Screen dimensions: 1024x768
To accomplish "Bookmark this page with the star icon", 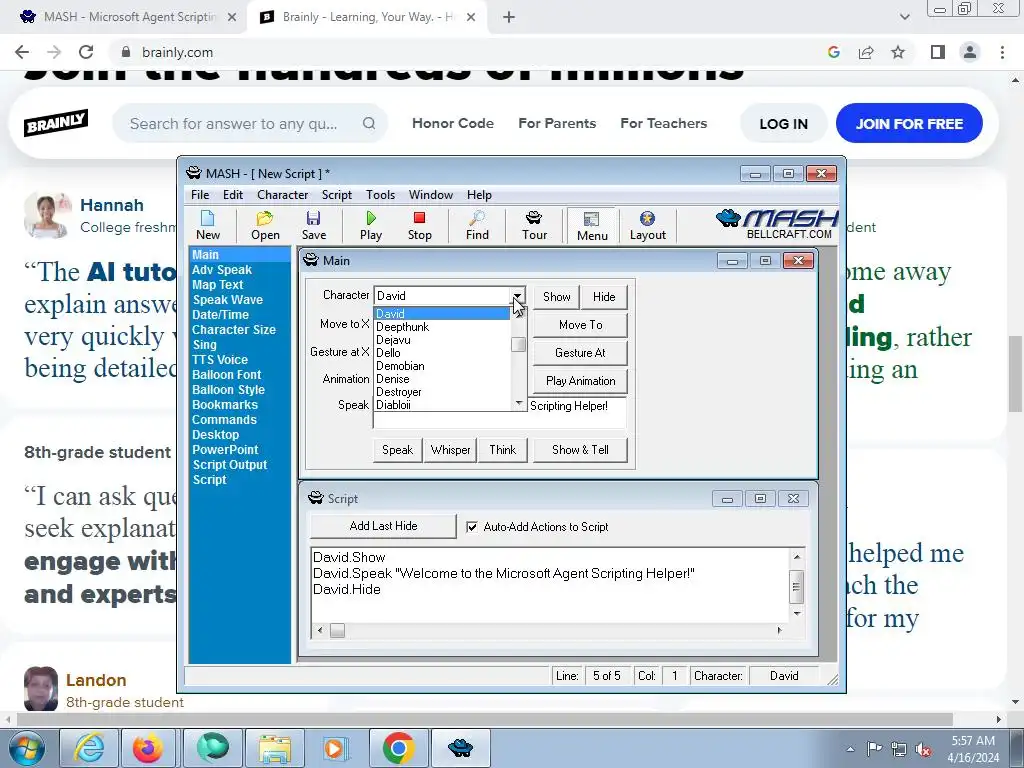I will pyautogui.click(x=898, y=52).
